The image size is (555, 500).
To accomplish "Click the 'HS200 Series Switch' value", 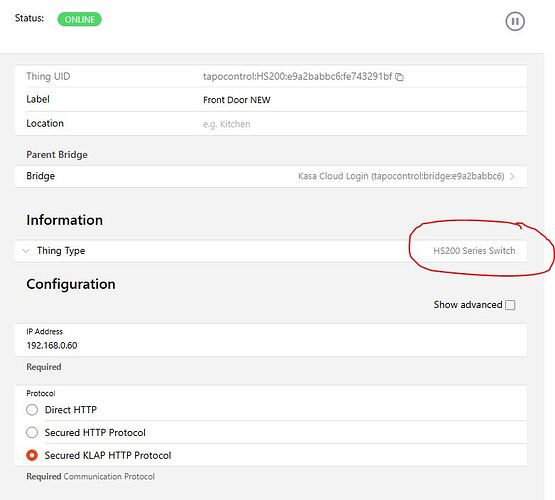I will (474, 251).
